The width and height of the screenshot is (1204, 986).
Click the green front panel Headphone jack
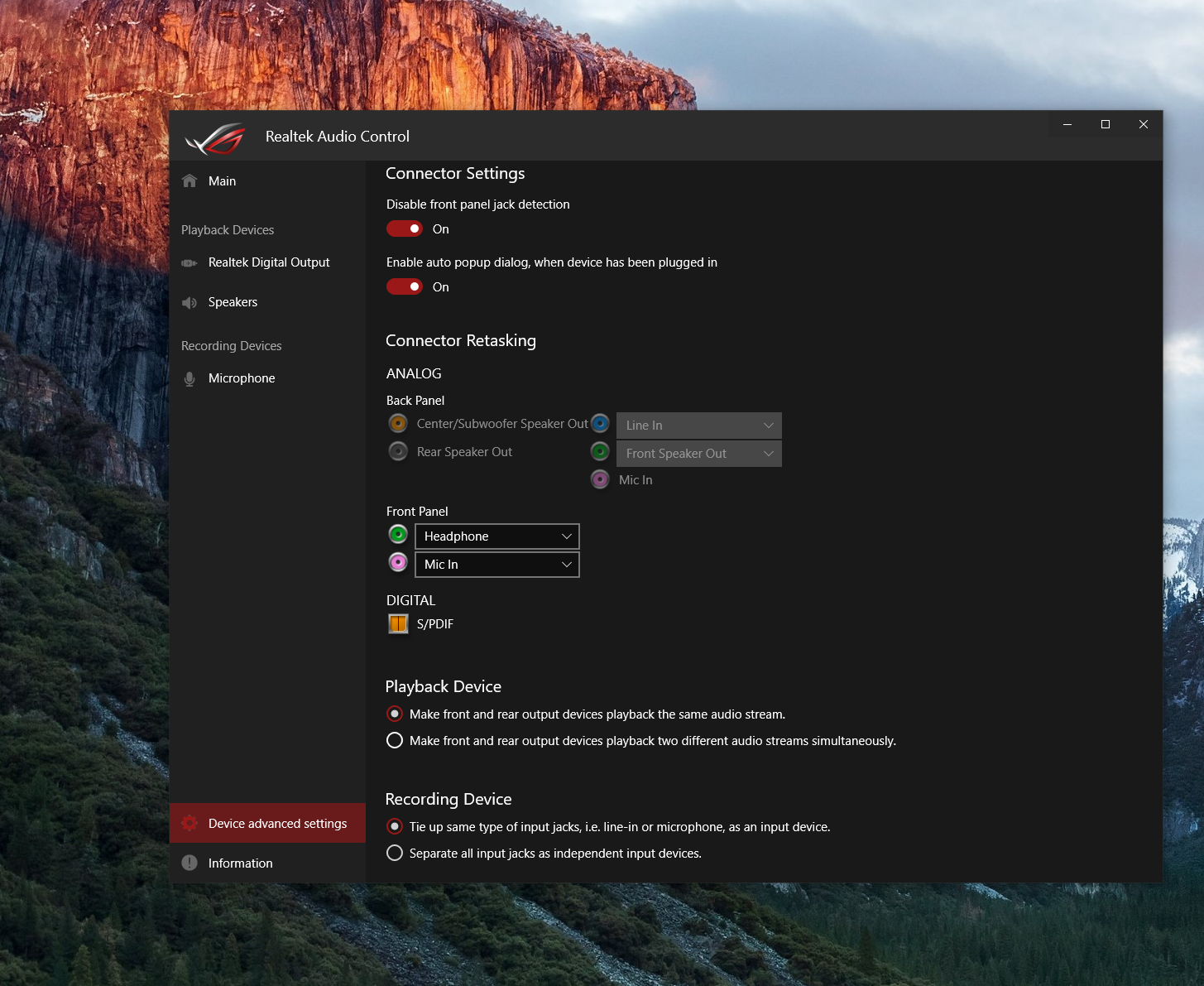click(398, 534)
